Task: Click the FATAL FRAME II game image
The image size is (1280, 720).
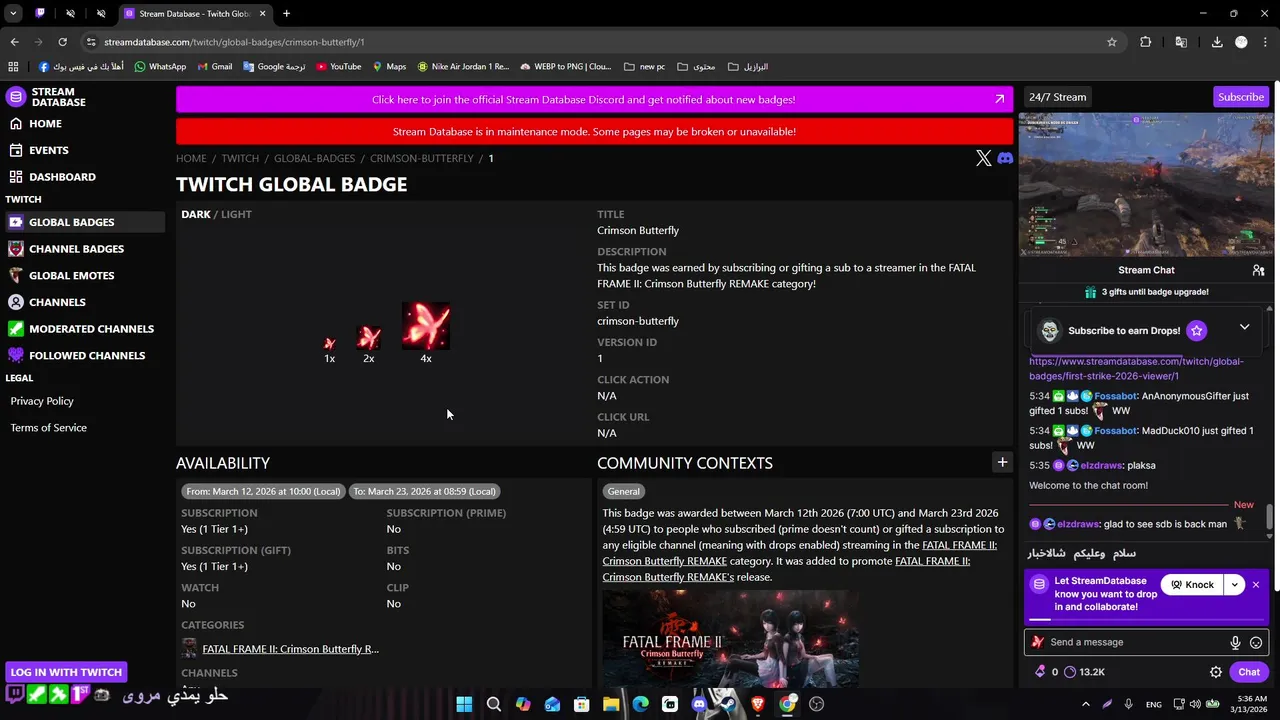Action: pos(730,638)
